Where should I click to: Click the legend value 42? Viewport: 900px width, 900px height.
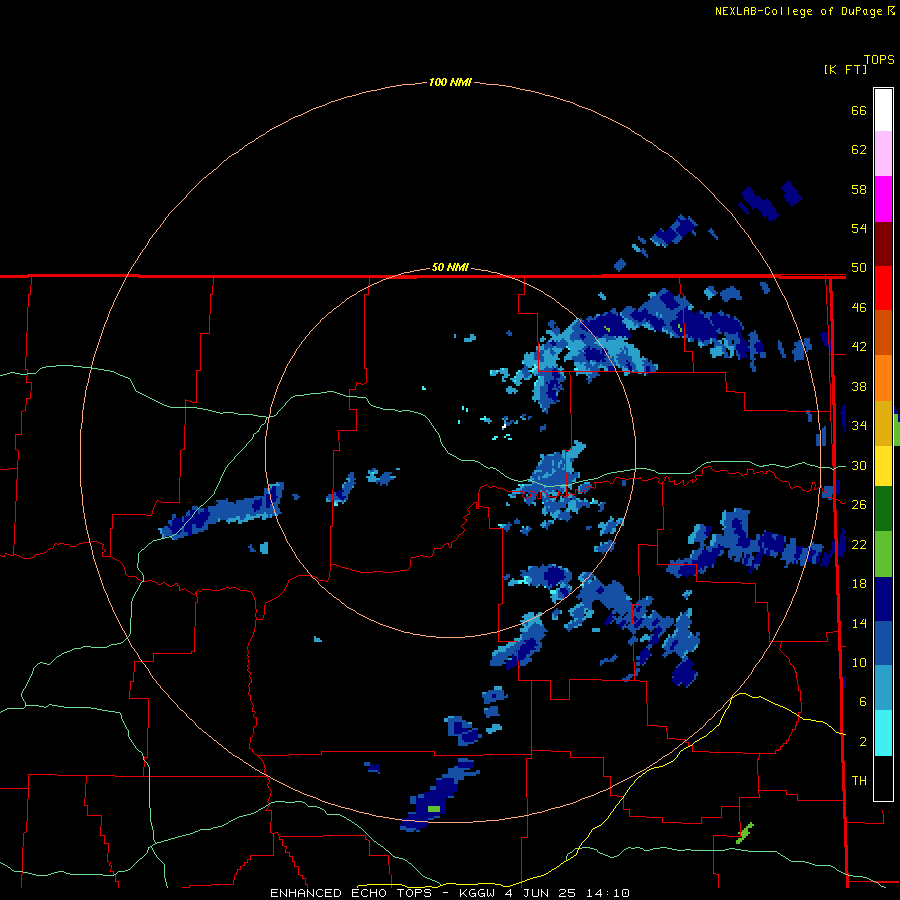(859, 347)
